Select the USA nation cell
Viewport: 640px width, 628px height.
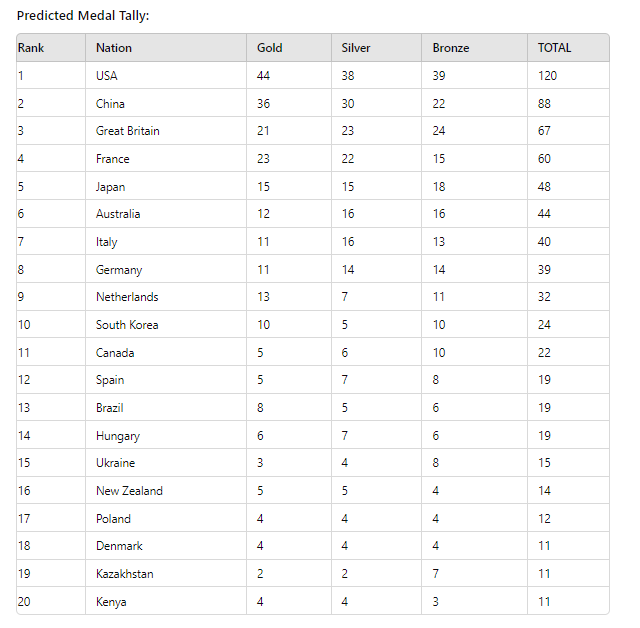pos(107,76)
